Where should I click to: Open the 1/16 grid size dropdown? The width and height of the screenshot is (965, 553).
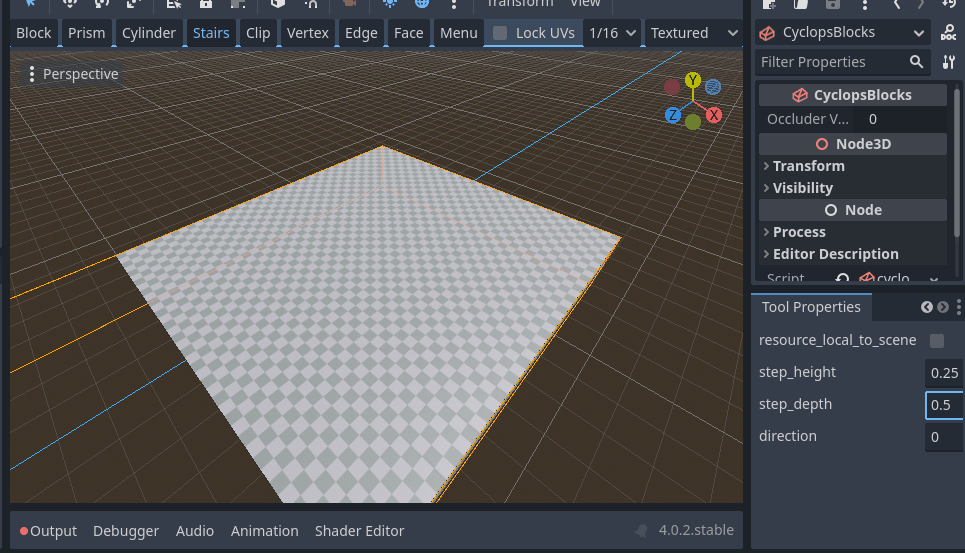612,33
